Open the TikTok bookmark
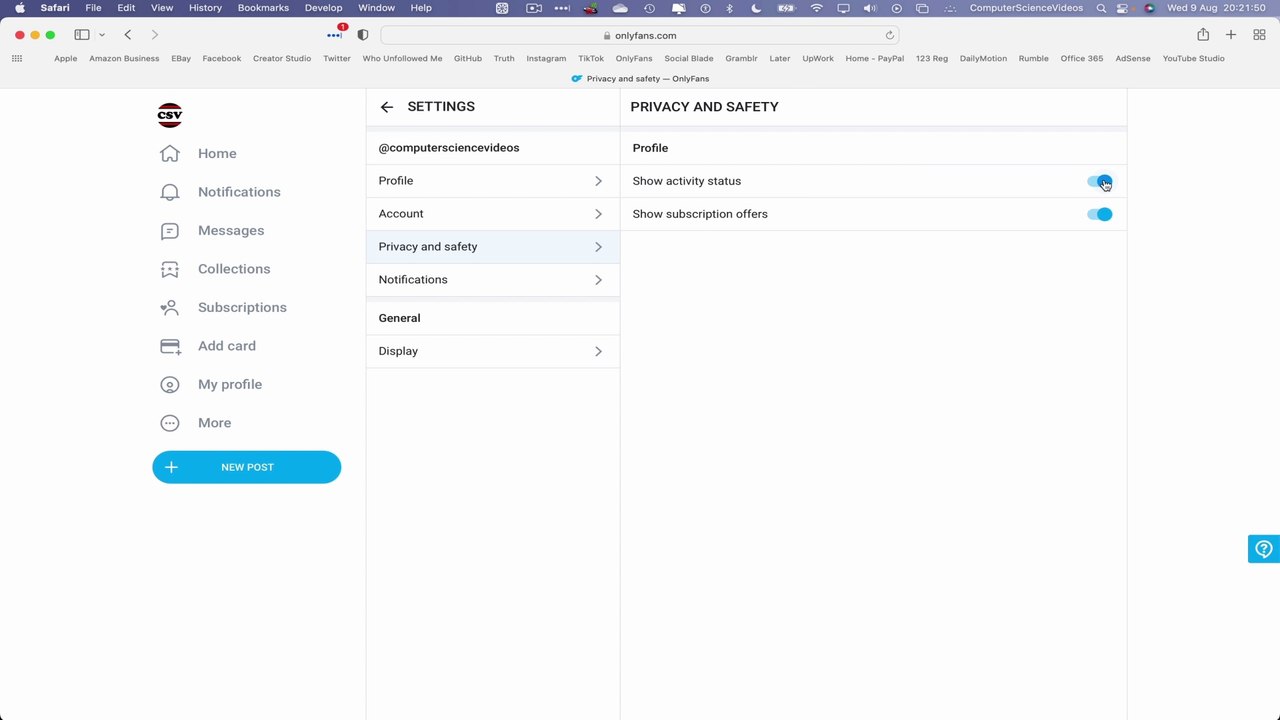 point(591,58)
